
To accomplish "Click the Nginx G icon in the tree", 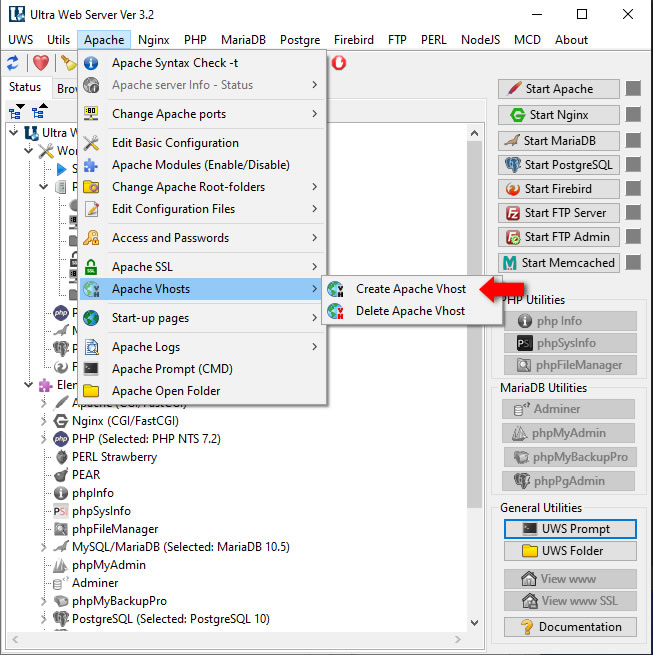I will (x=61, y=421).
